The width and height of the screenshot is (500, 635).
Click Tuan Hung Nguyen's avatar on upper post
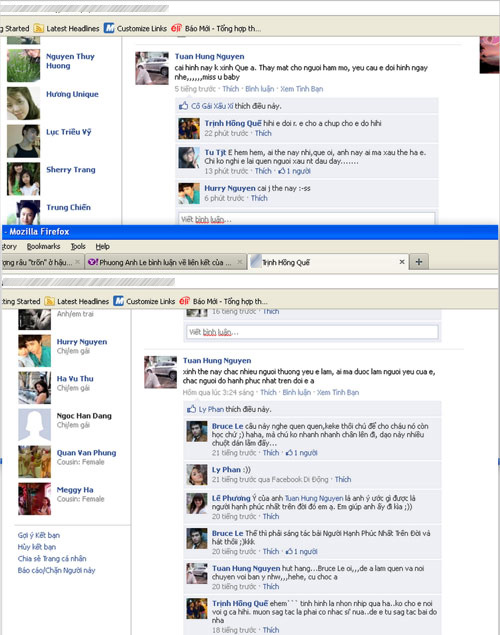(x=152, y=68)
